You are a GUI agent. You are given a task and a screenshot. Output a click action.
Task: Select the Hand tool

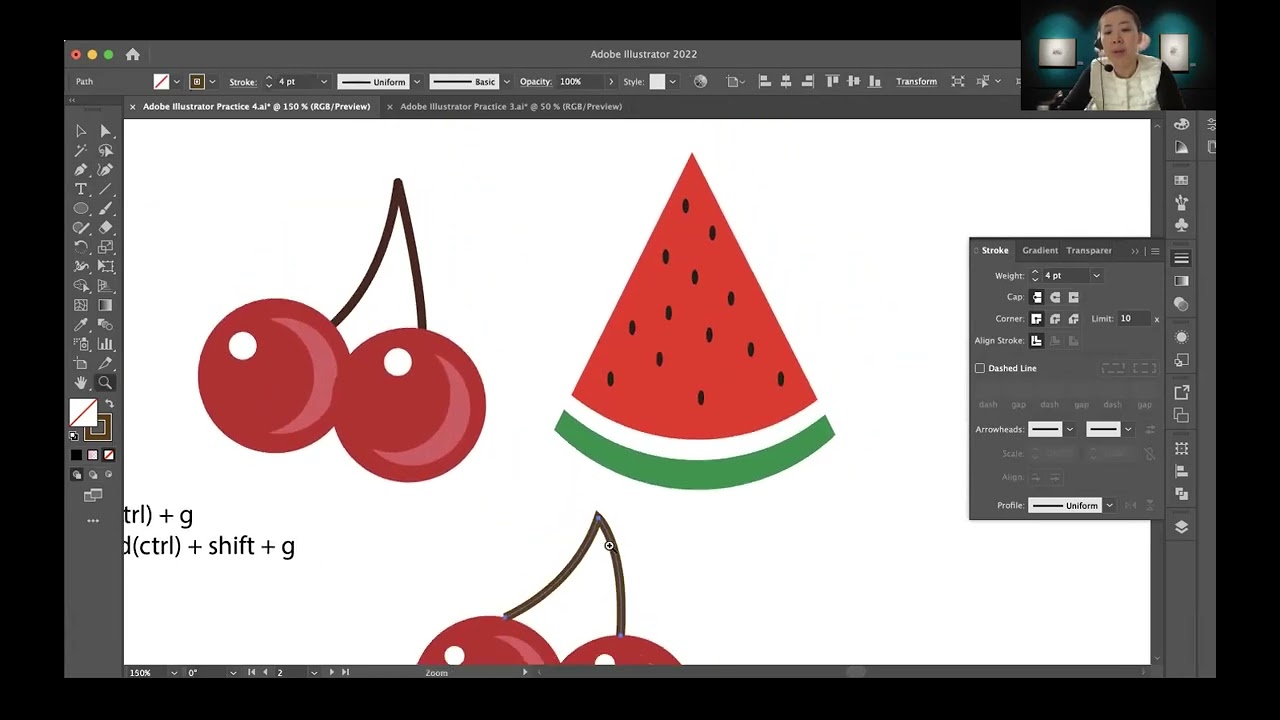pos(81,383)
